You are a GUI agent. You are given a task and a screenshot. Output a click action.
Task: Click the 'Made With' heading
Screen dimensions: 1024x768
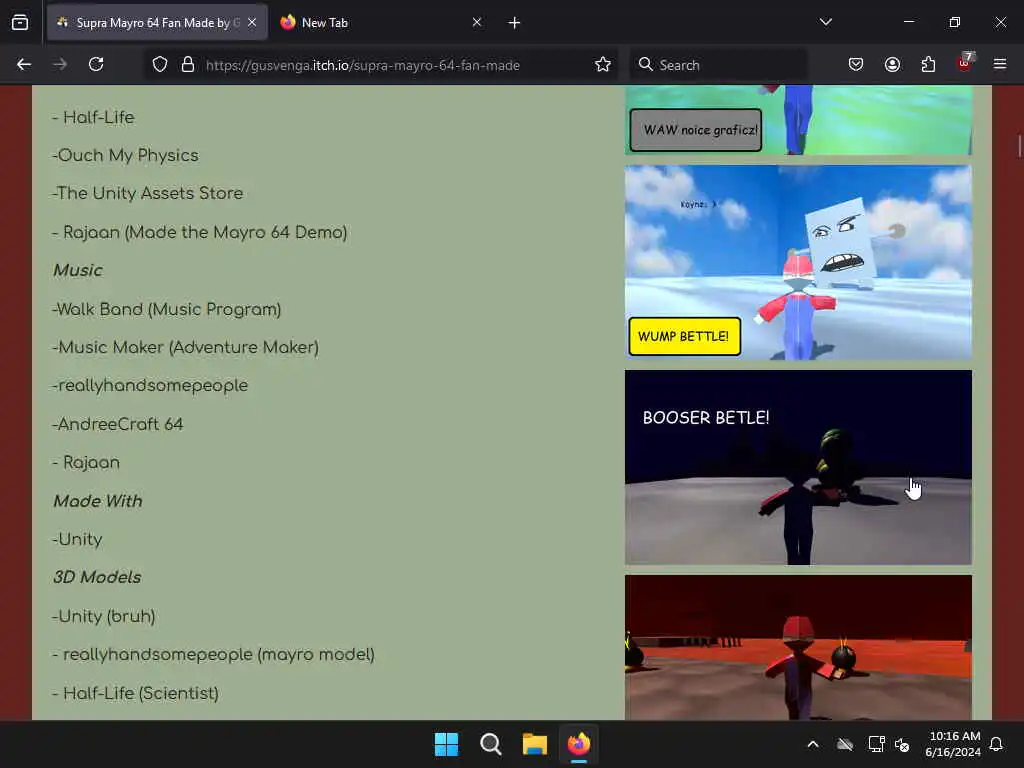(x=98, y=501)
